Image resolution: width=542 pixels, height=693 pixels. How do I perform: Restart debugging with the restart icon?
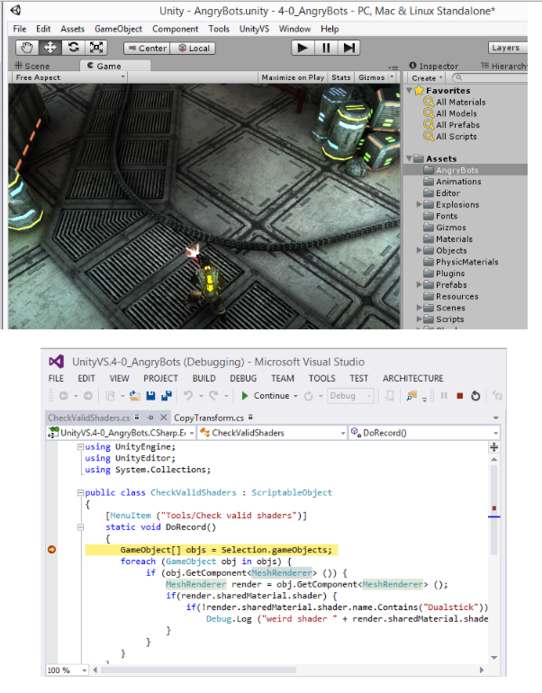click(x=476, y=396)
